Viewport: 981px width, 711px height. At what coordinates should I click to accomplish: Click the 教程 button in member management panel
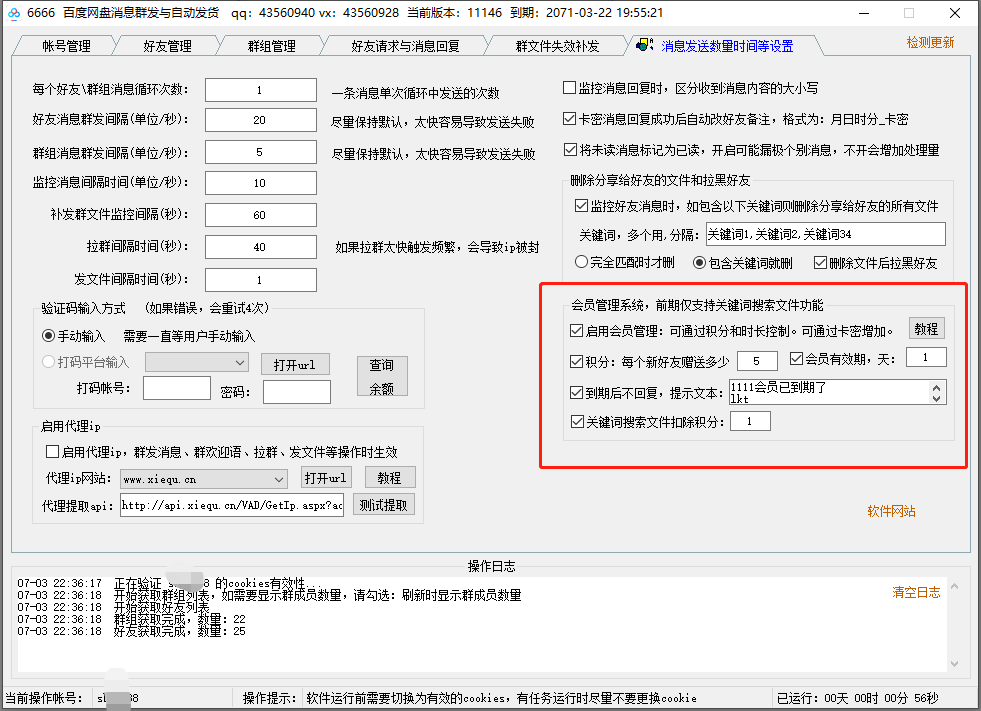(926, 328)
